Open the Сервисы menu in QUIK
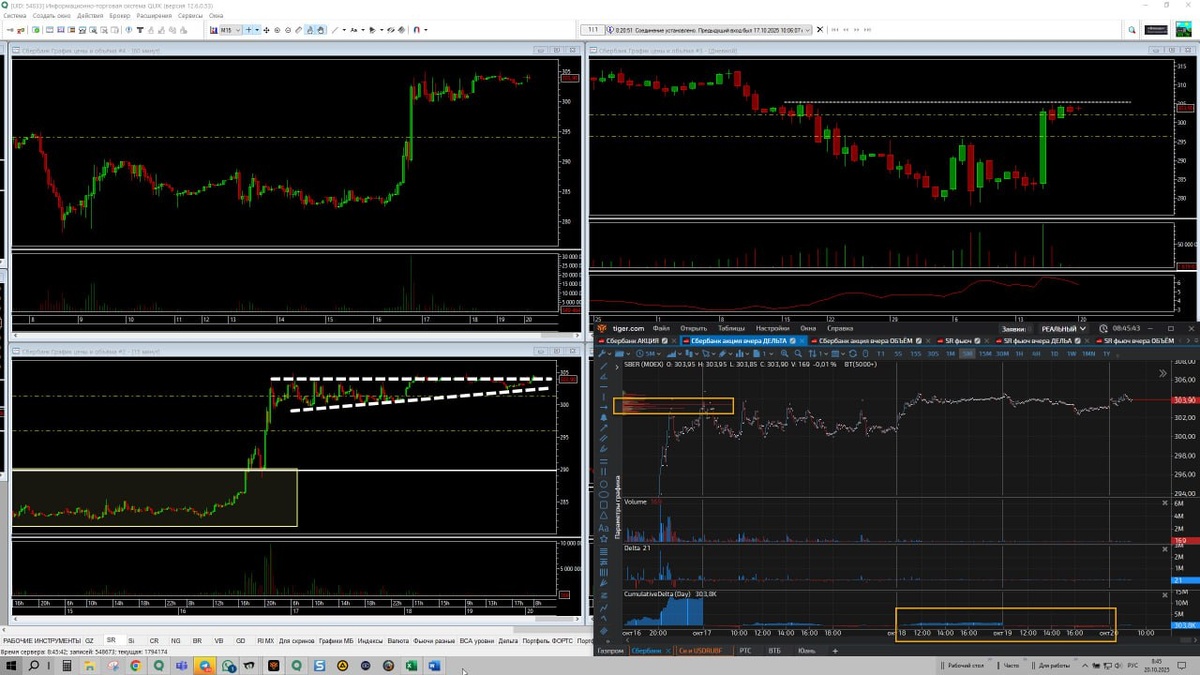This screenshot has height=675, width=1200. pyautogui.click(x=190, y=16)
